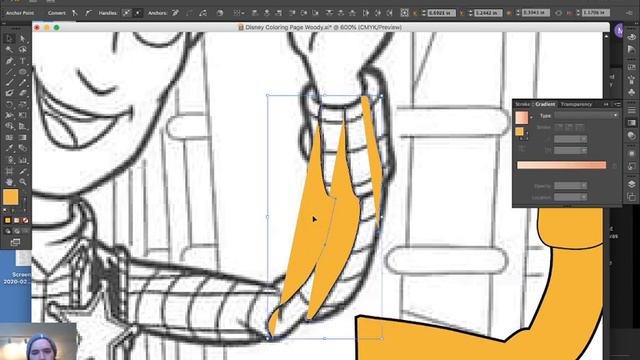Set paint mode to None
This screenshot has height=360, width=640.
(25, 220)
